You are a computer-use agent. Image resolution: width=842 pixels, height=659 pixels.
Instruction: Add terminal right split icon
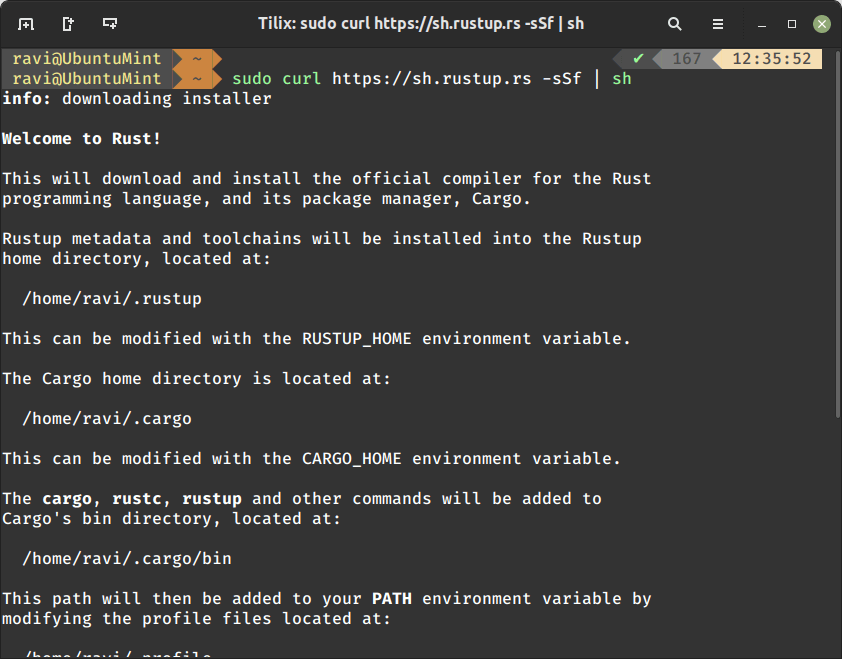[x=68, y=24]
